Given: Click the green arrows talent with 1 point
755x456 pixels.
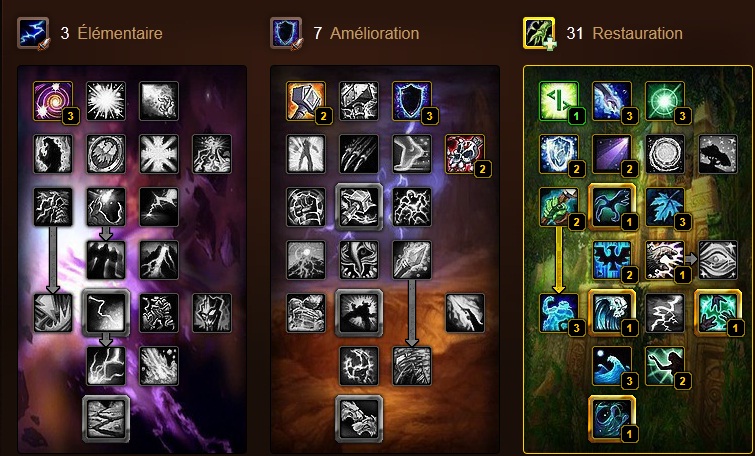Looking at the screenshot, I should [559, 101].
